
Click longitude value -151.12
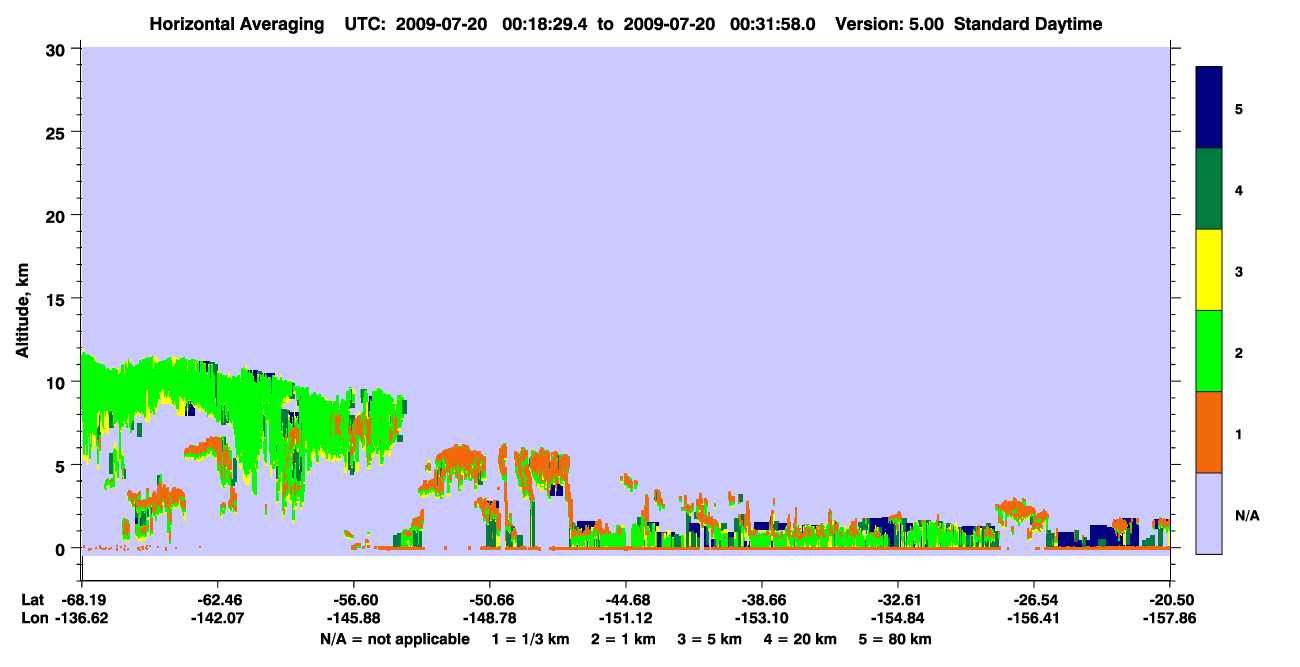[x=626, y=619]
